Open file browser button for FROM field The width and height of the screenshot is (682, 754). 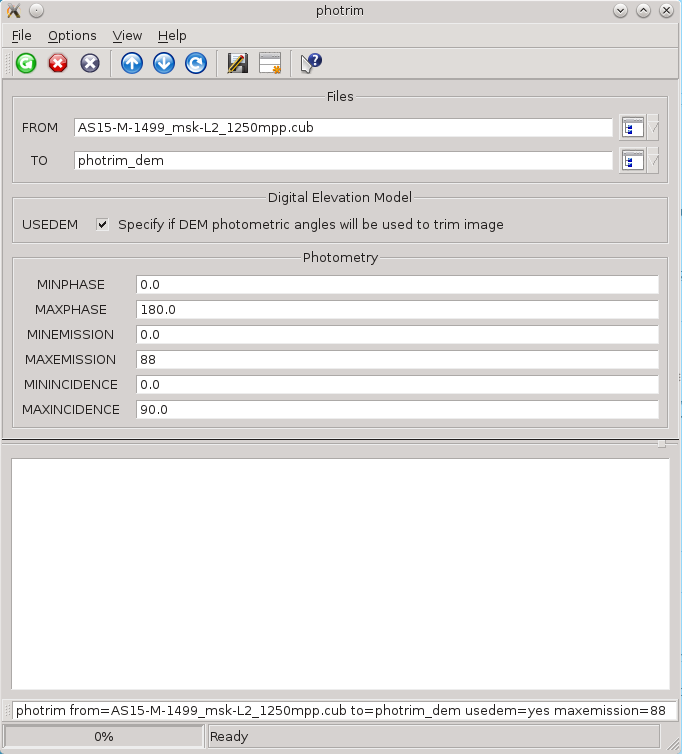tap(632, 128)
